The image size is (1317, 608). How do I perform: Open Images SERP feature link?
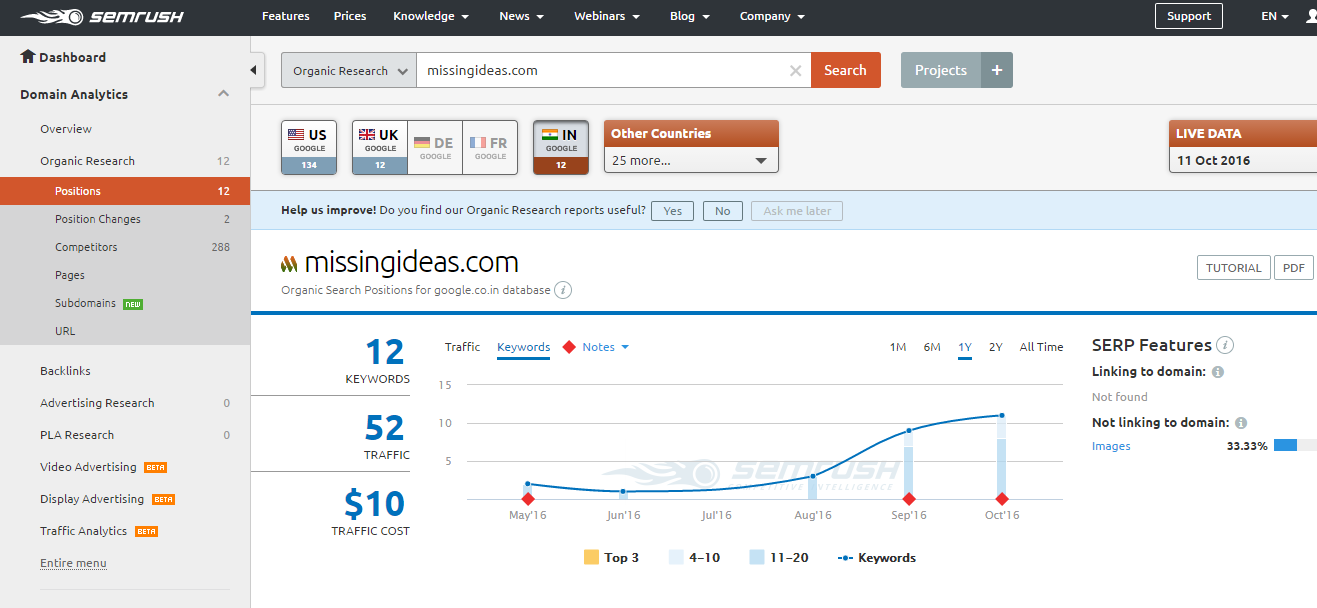pos(1111,446)
